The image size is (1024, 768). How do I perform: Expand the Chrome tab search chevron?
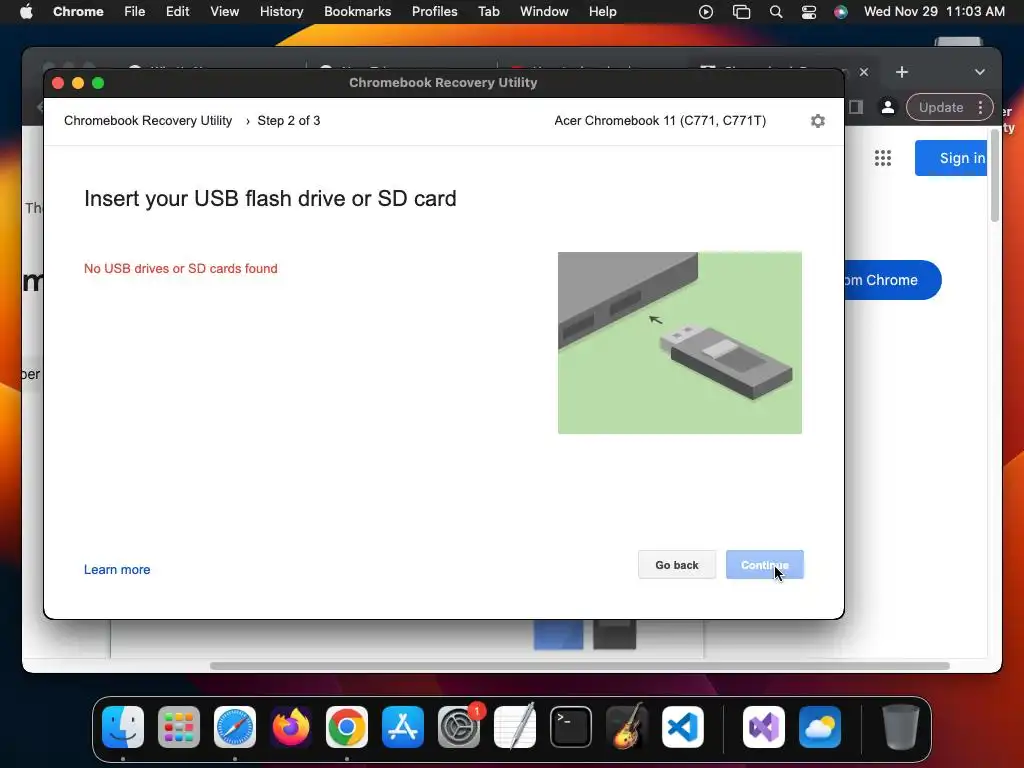pyautogui.click(x=980, y=72)
